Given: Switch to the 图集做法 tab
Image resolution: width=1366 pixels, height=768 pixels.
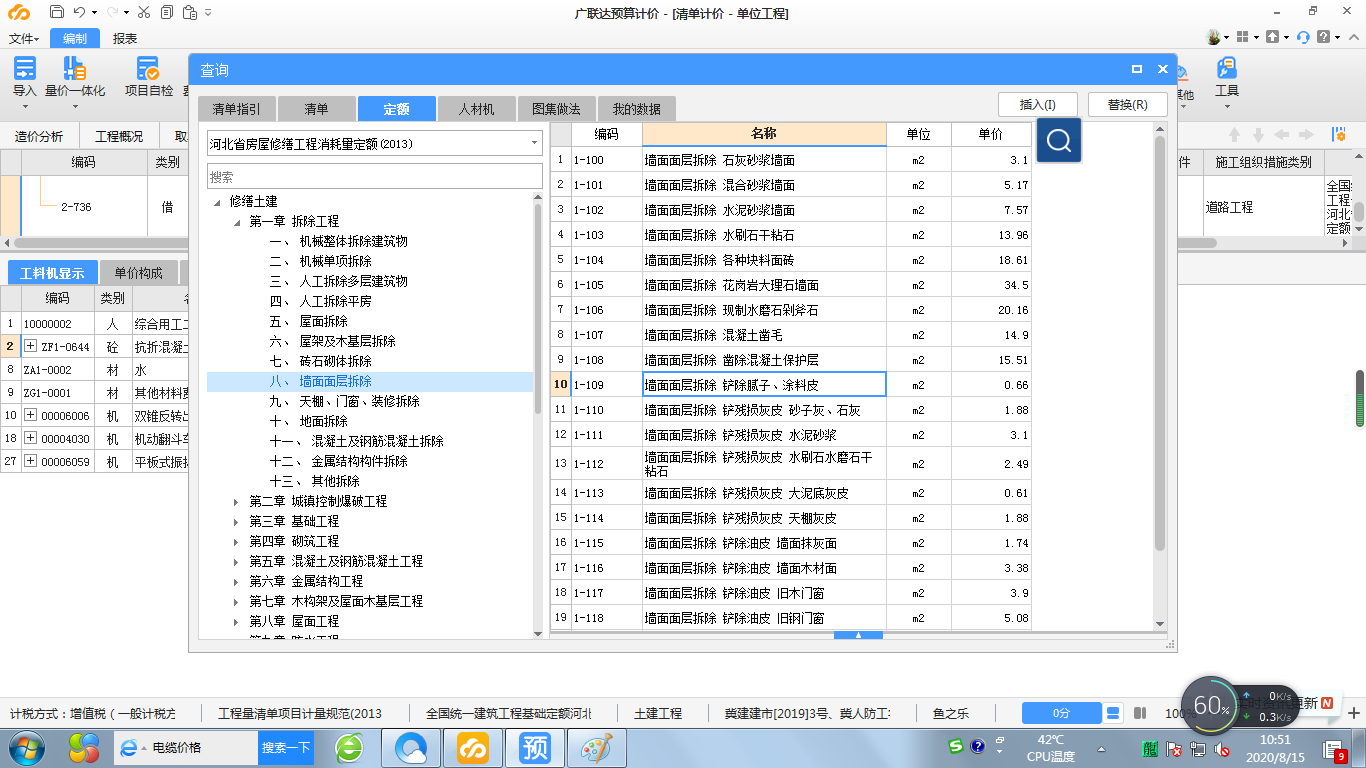Looking at the screenshot, I should [556, 108].
